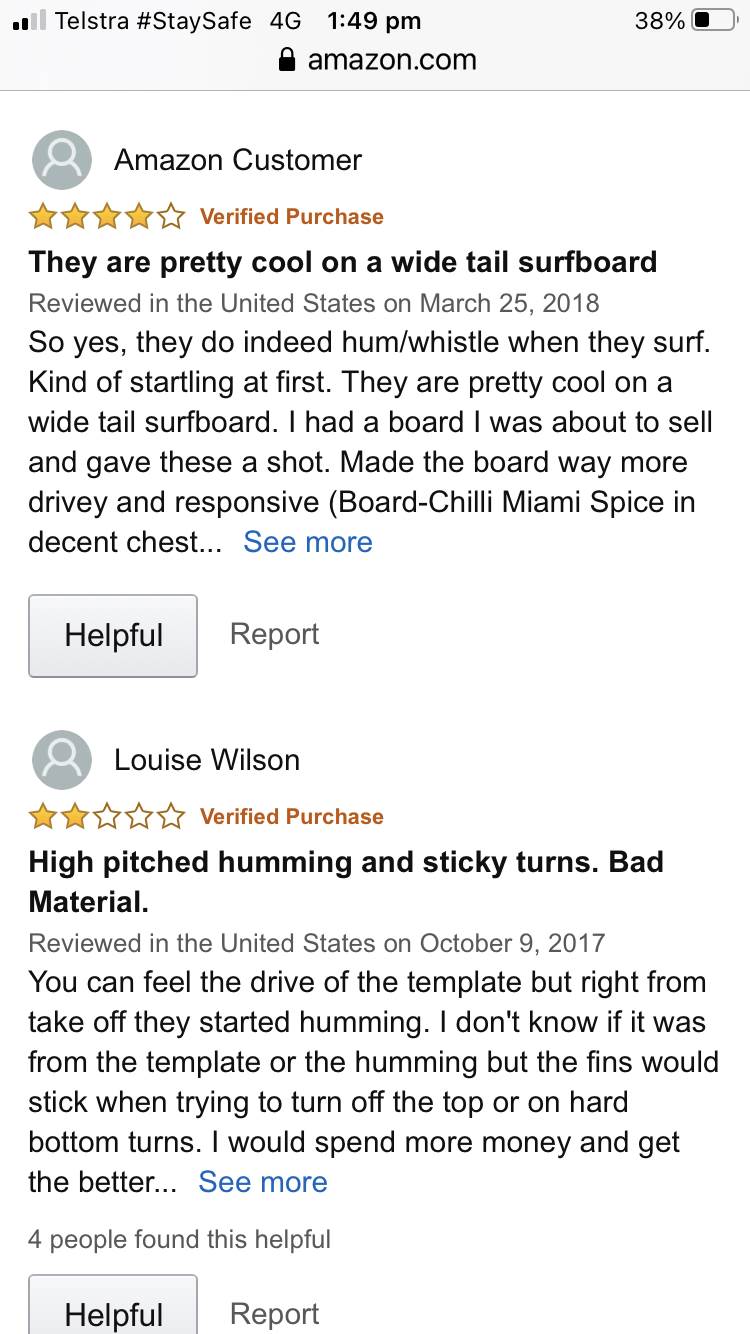The image size is (750, 1334).
Task: Expand the wide tail surfboard review with See more
Action: tap(308, 542)
